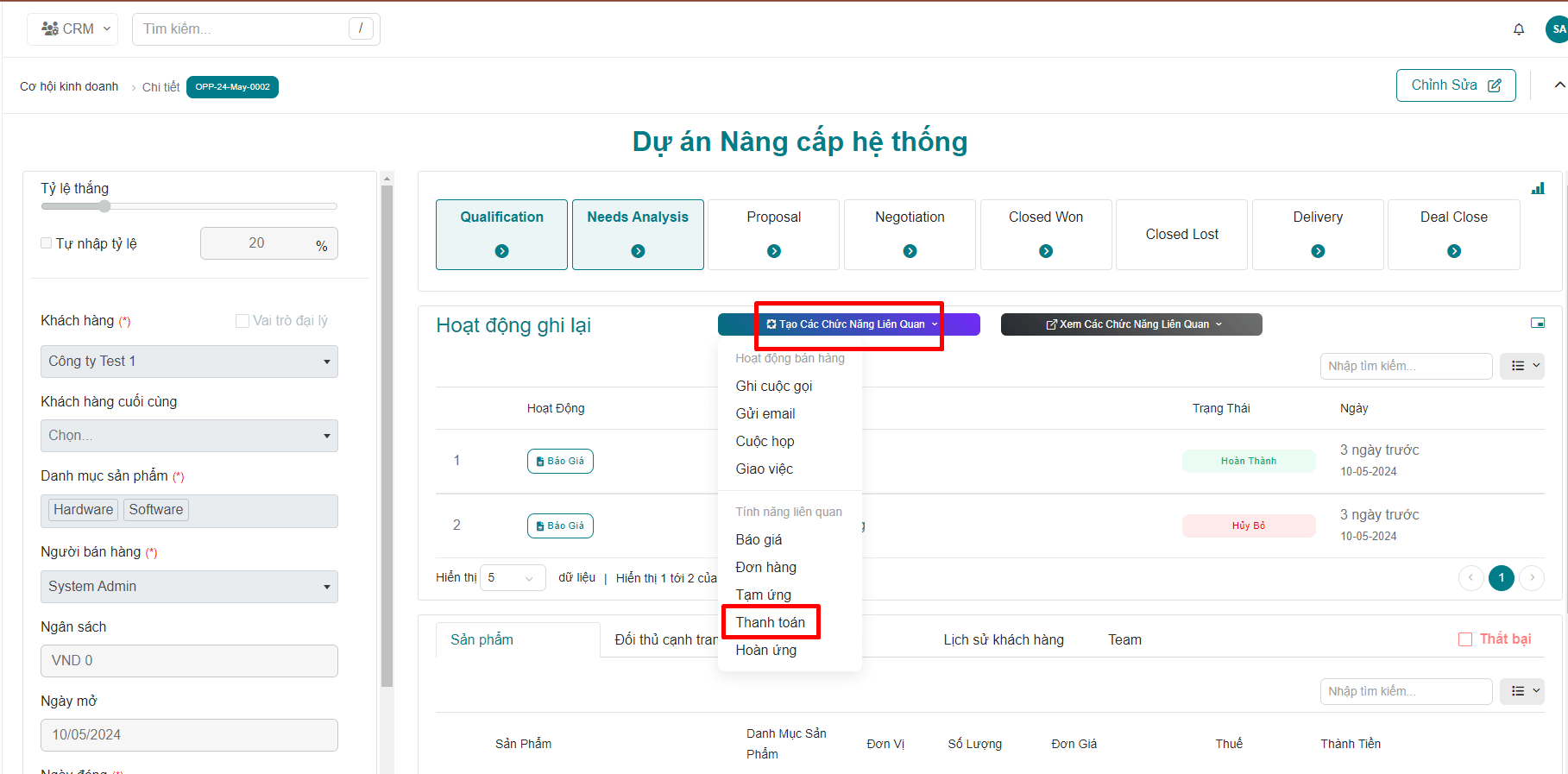Screen dimensions: 1568x774
Task: Click the notification bell icon
Action: click(1519, 29)
